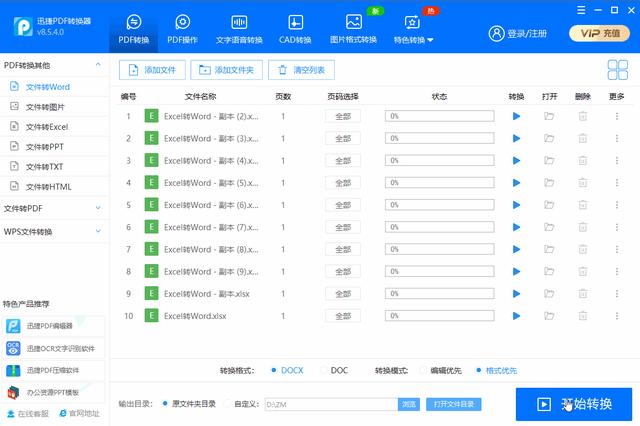
Task: Open the hamburger menu in title bar
Action: (x=581, y=10)
